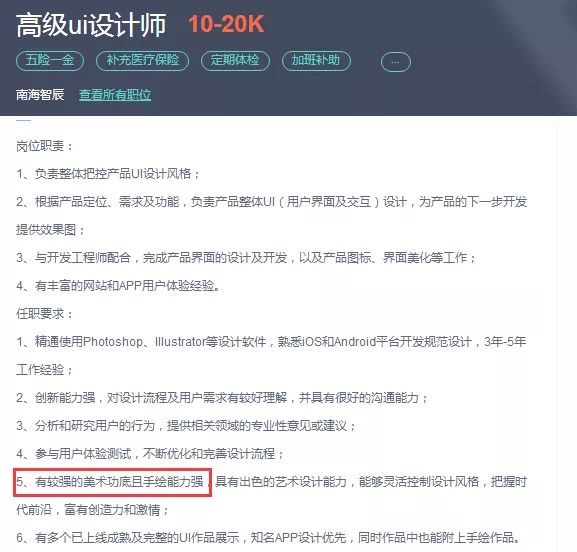Click requirement line 3 starting with 分析和研究用户的行为
Screen dimensions: 577x552
186,426
